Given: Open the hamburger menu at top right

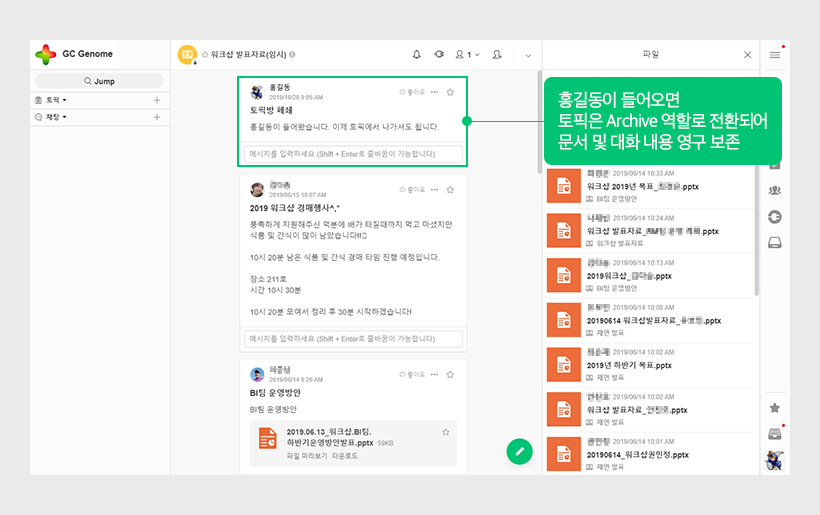Looking at the screenshot, I should pyautogui.click(x=775, y=55).
